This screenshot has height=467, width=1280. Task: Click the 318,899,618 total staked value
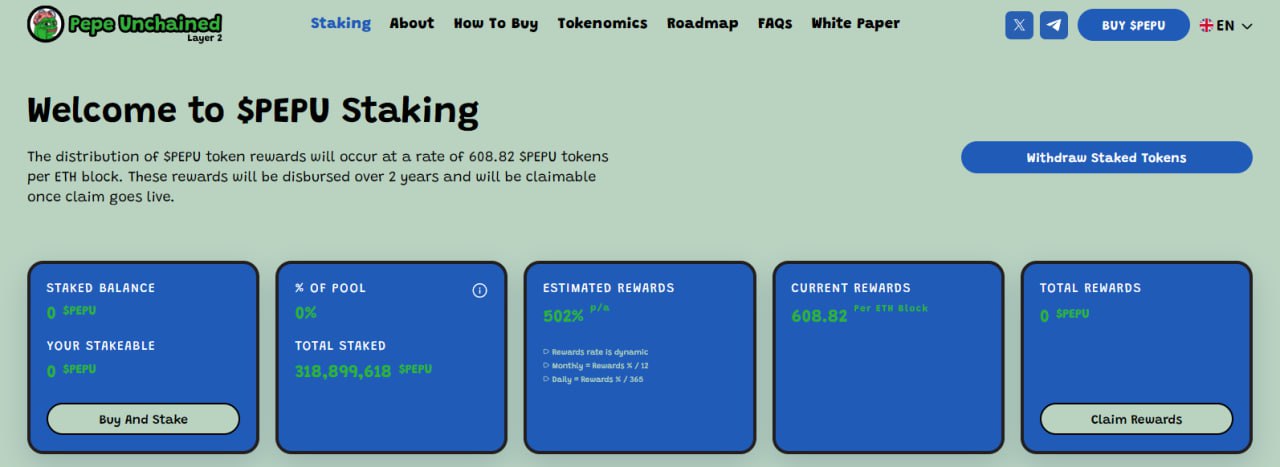(343, 371)
